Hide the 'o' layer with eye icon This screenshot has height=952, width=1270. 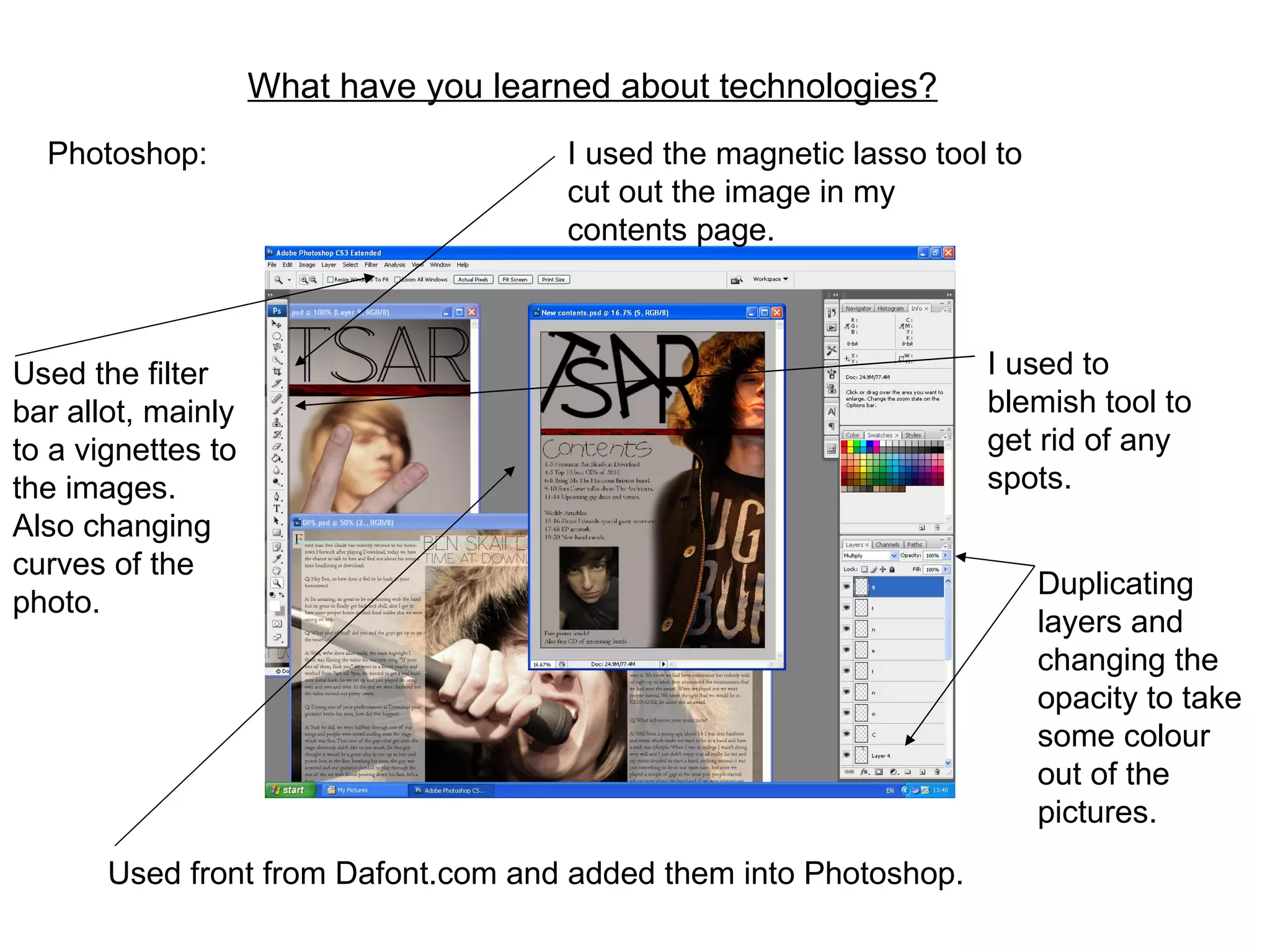coord(846,713)
